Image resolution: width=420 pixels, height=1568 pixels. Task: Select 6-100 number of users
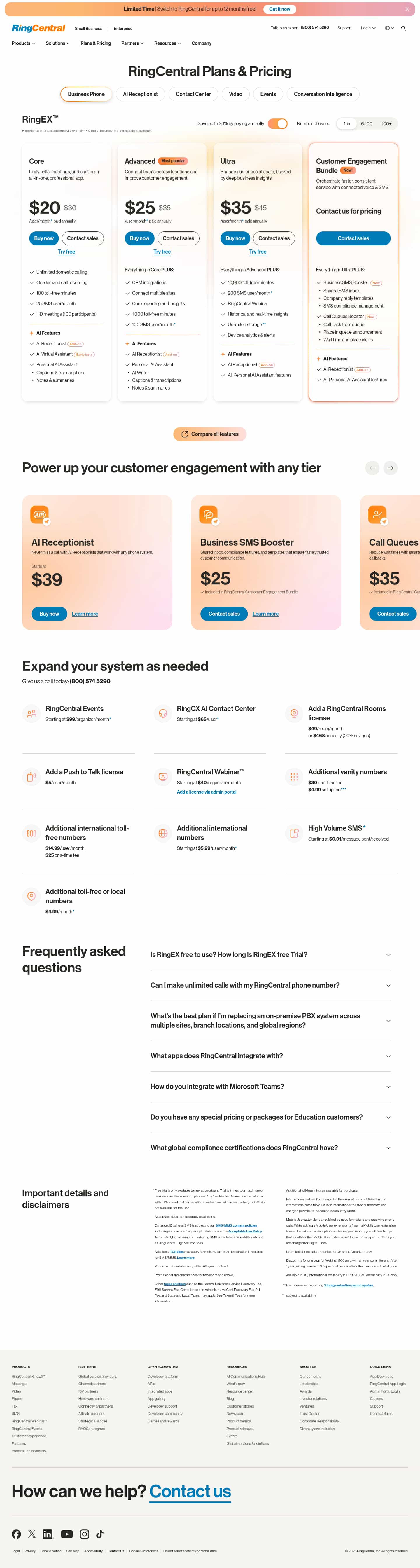(366, 123)
